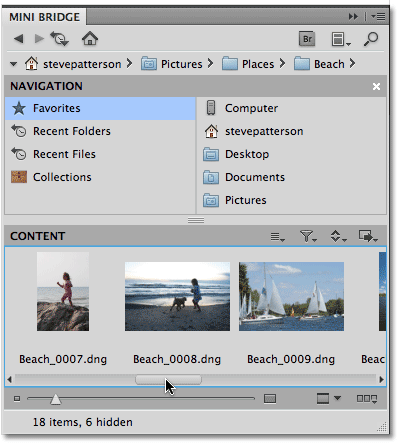Select Recent Files in Navigation
This screenshot has height=443, width=397.
(100, 154)
